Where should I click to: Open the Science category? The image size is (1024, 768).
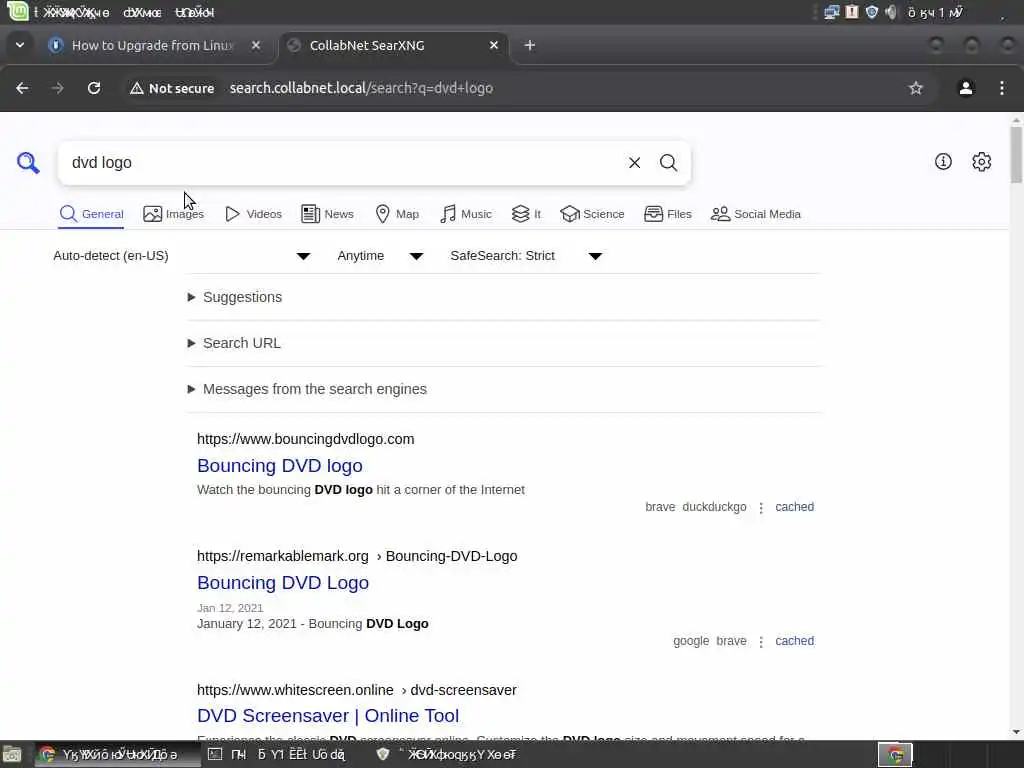tap(592, 214)
